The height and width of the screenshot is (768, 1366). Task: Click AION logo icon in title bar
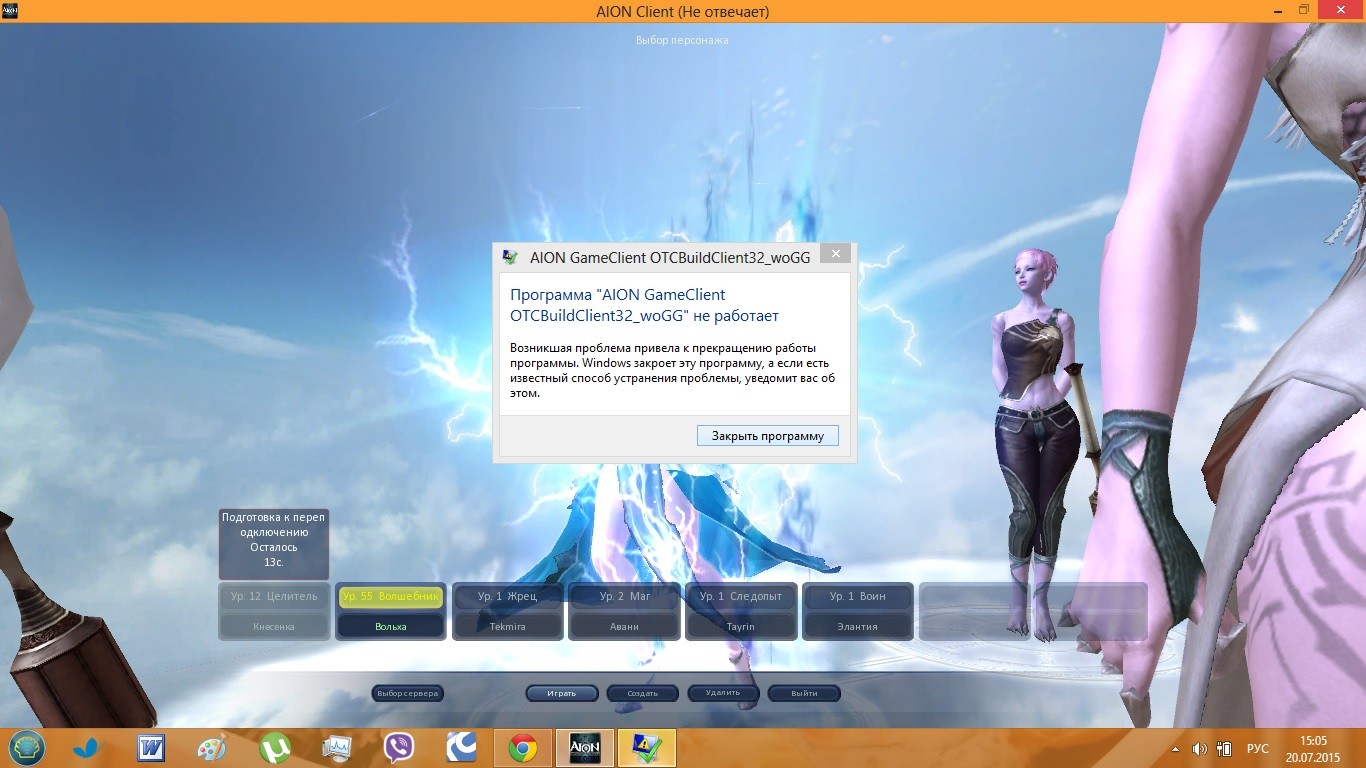coord(10,10)
